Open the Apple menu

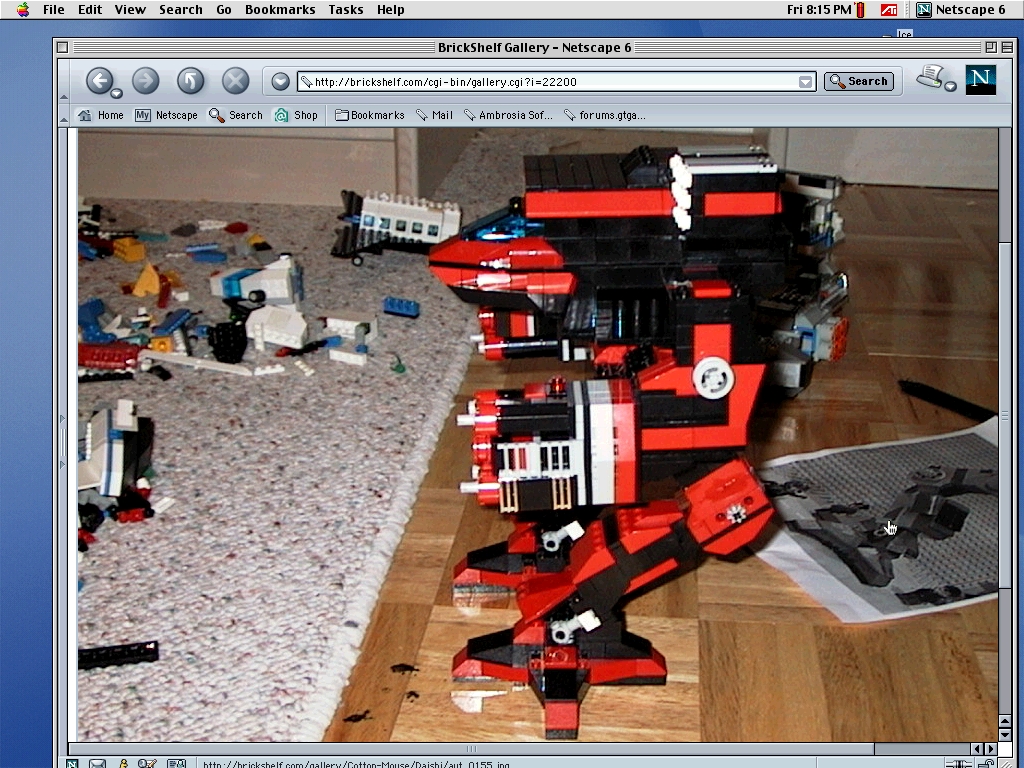(x=23, y=9)
